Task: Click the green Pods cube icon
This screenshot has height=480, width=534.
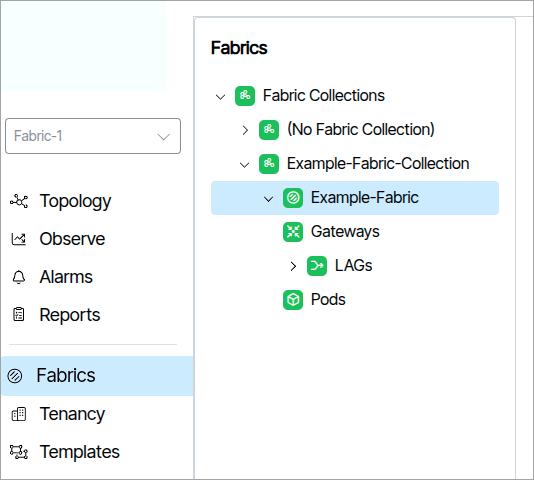Action: pos(293,300)
